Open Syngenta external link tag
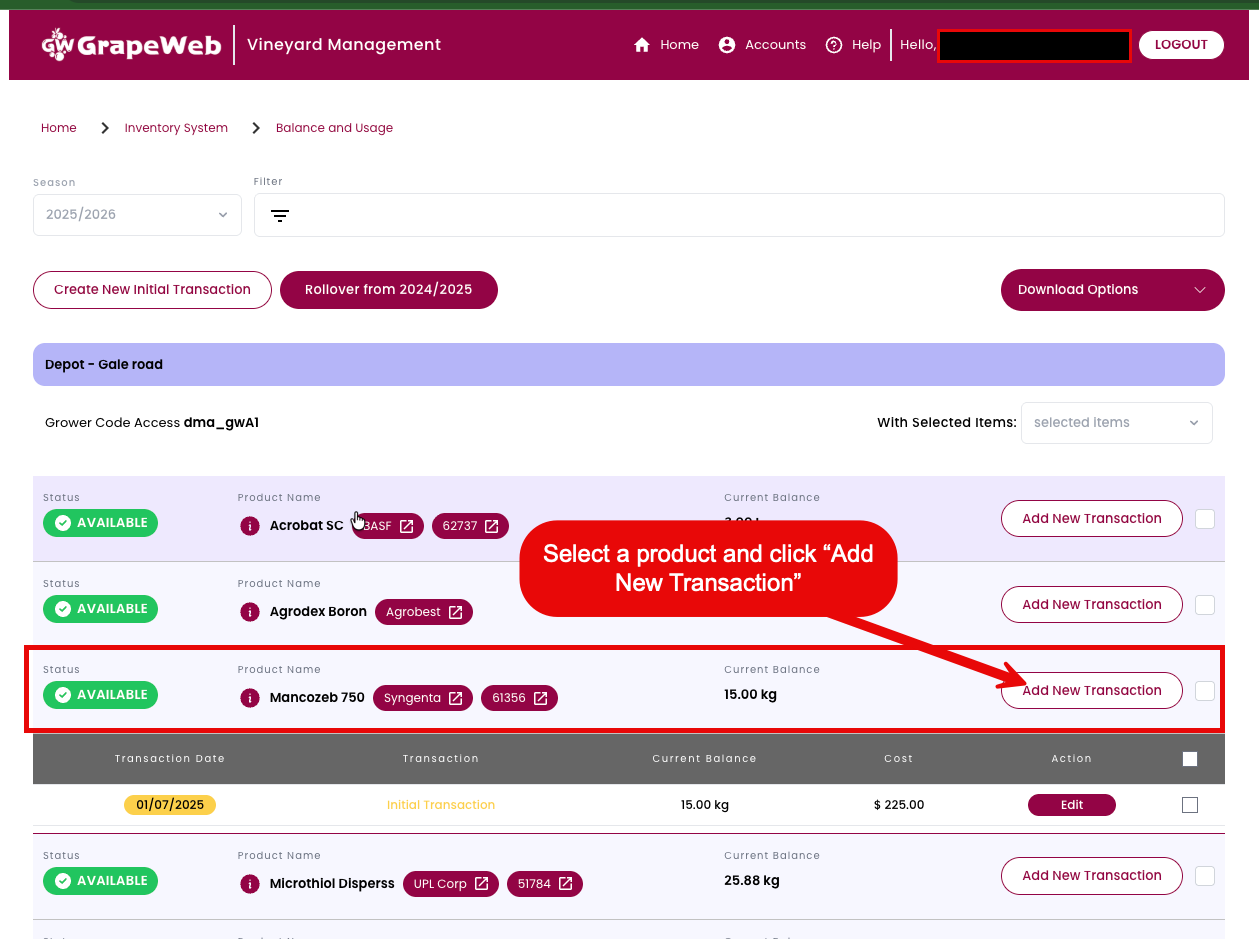Image resolution: width=1259 pixels, height=939 pixels. [422, 698]
